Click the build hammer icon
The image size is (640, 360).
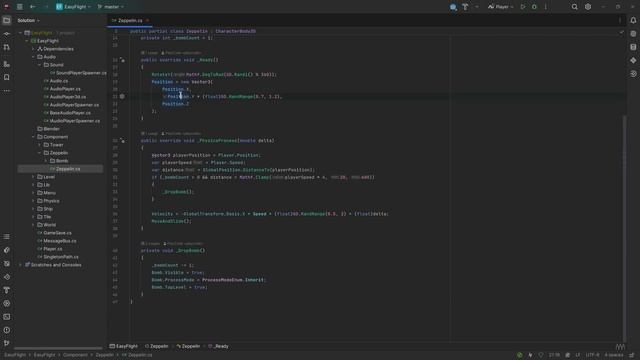(x=465, y=7)
